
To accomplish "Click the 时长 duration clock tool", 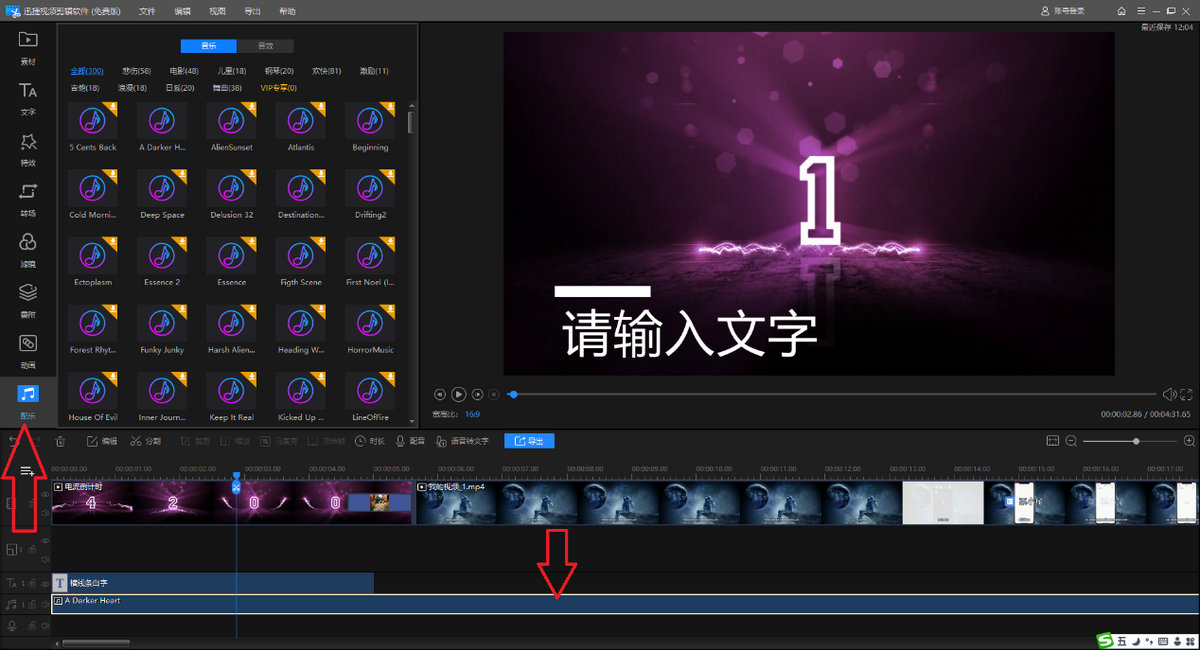I will (370, 441).
